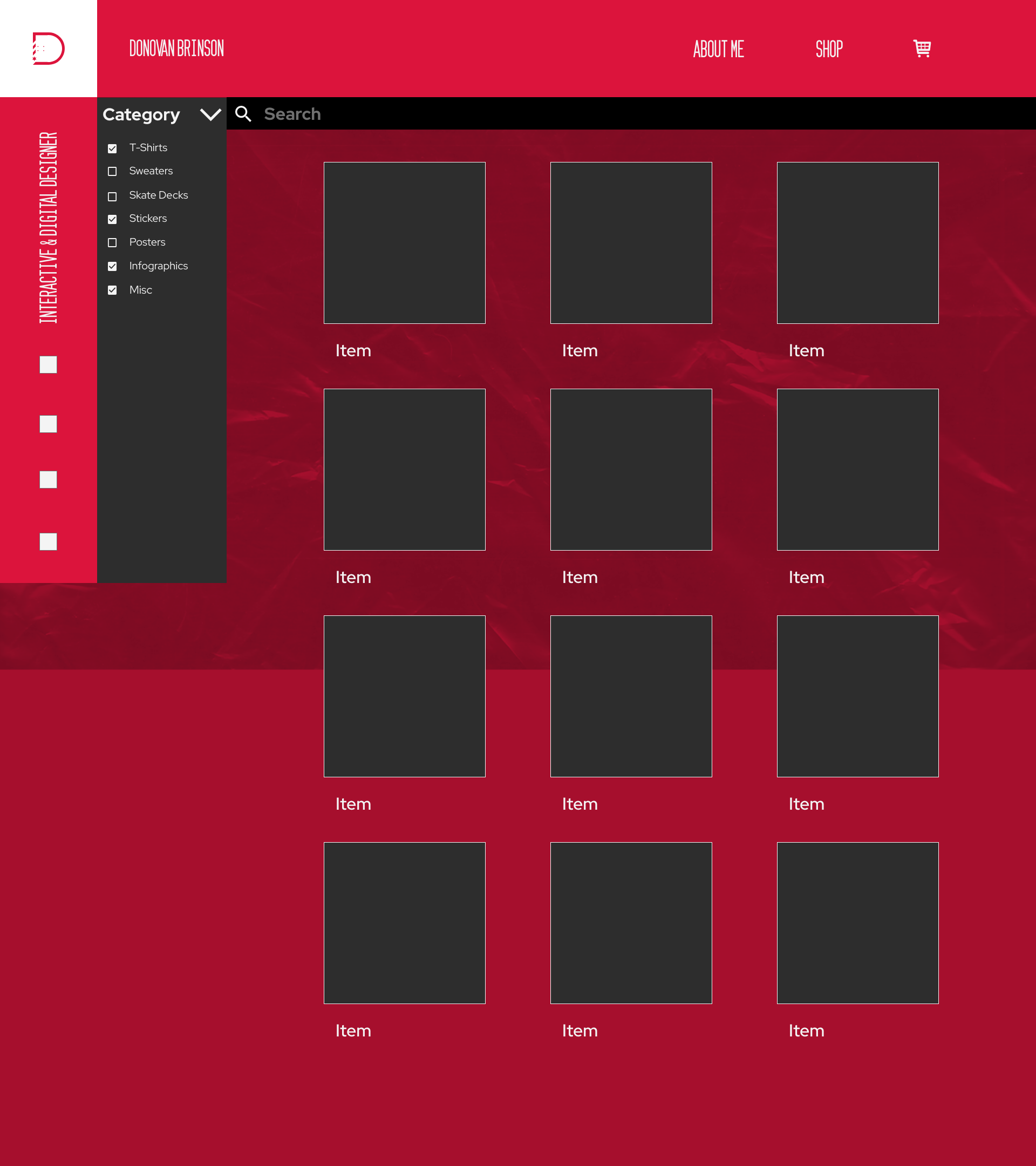
Task: Click the D logo in the white header box
Action: [49, 49]
